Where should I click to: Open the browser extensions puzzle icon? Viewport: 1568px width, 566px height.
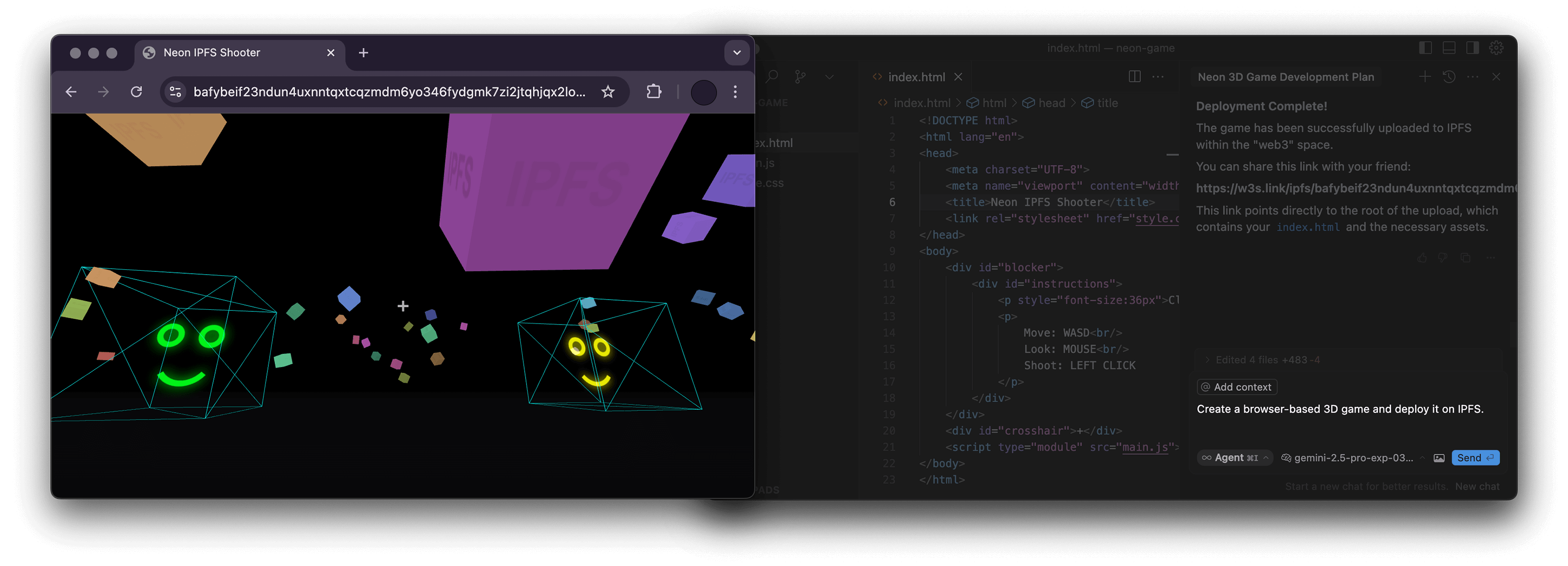654,92
